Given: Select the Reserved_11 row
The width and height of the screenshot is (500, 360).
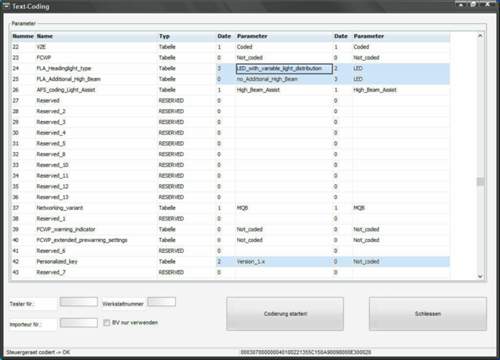Looking at the screenshot, I should [231, 176].
